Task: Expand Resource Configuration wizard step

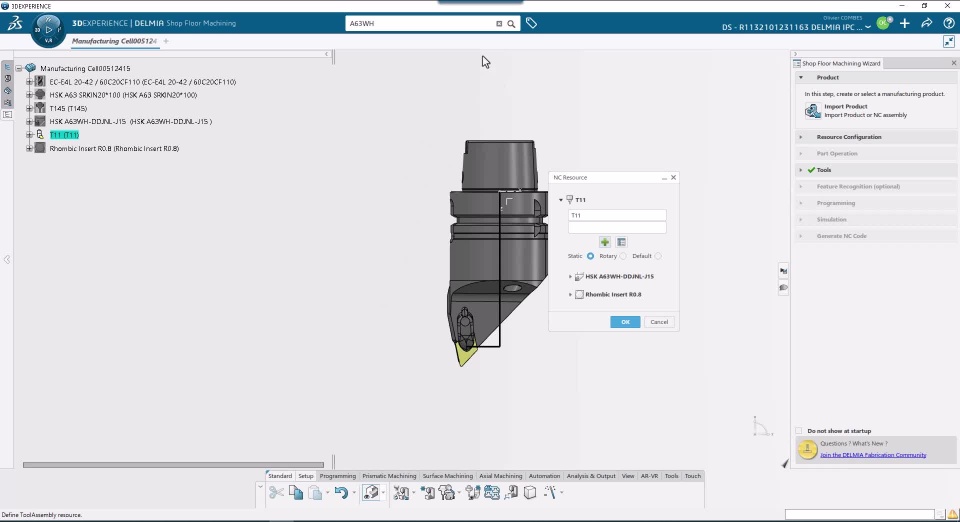Action: (x=801, y=137)
